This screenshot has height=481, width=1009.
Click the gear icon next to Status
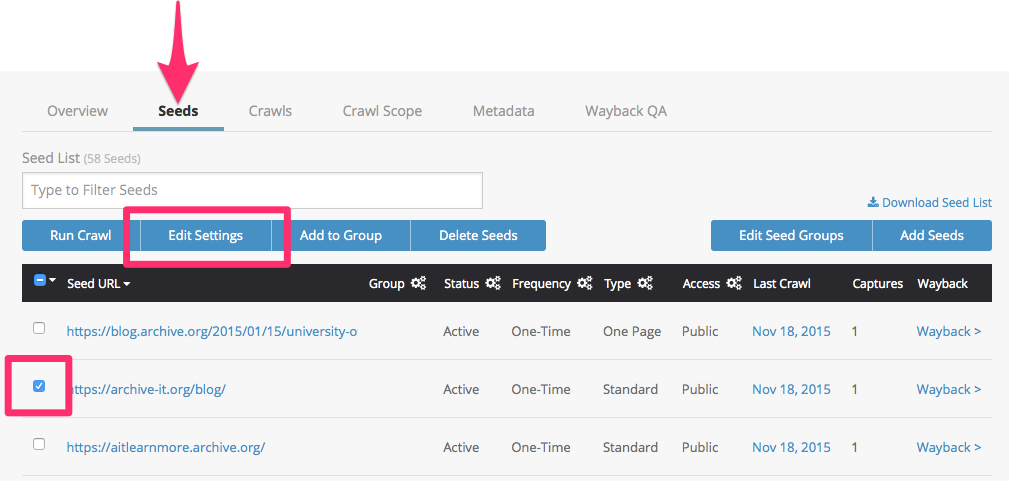(493, 284)
